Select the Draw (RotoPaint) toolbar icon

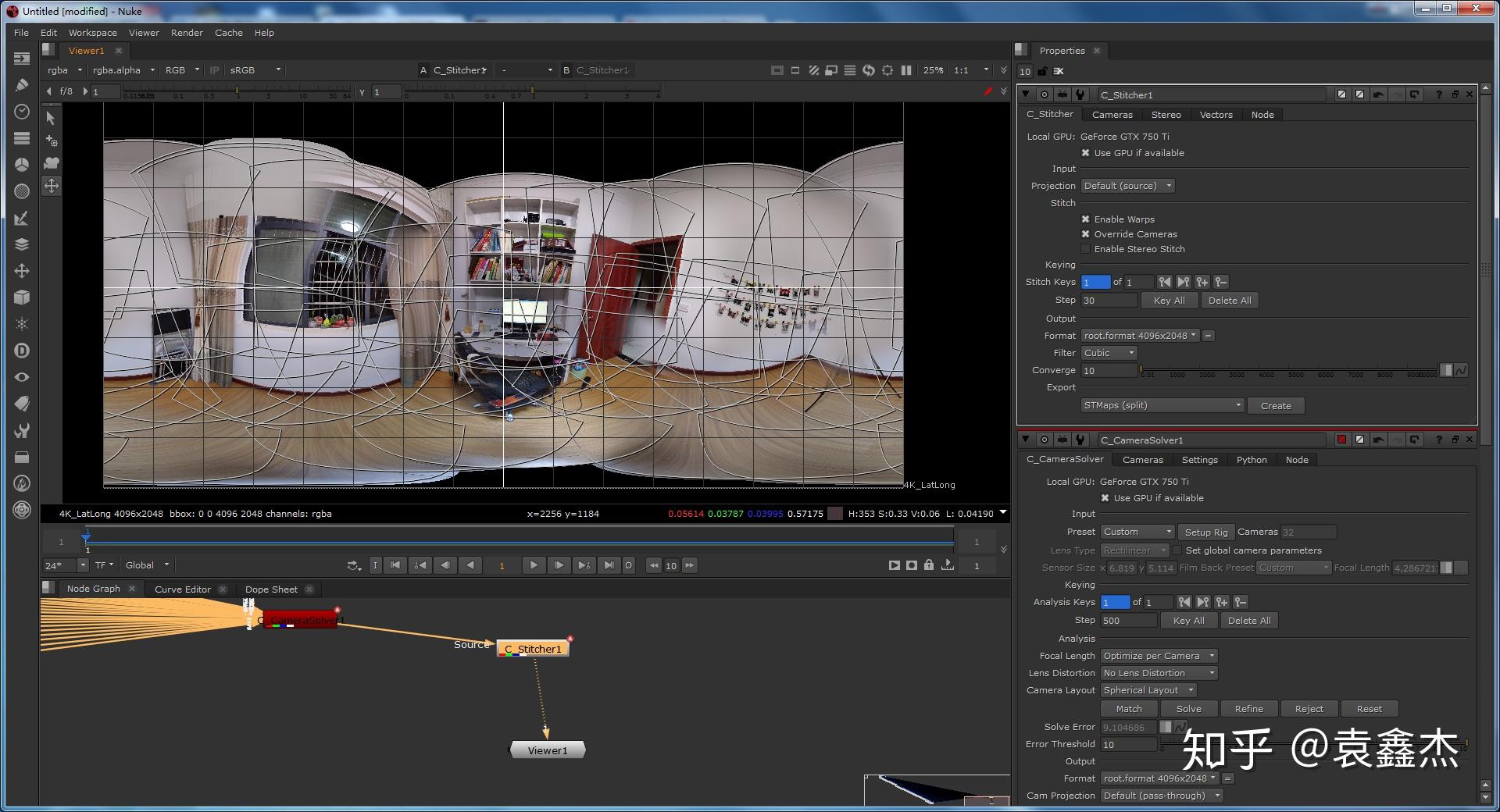click(22, 85)
